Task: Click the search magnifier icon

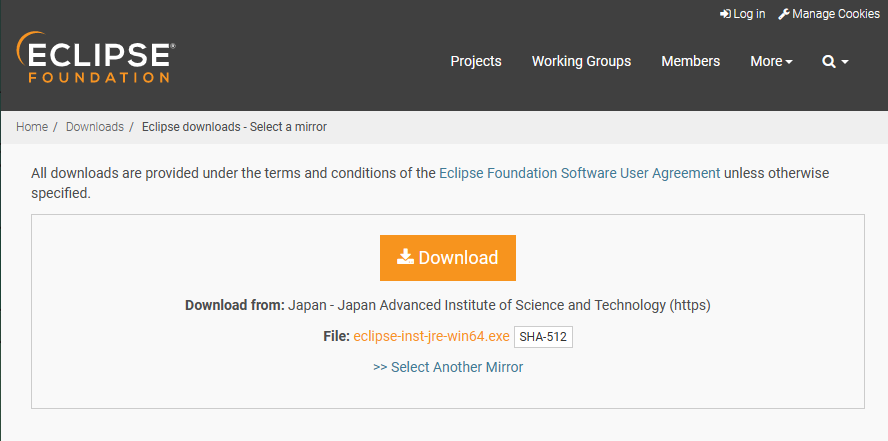Action: point(828,62)
